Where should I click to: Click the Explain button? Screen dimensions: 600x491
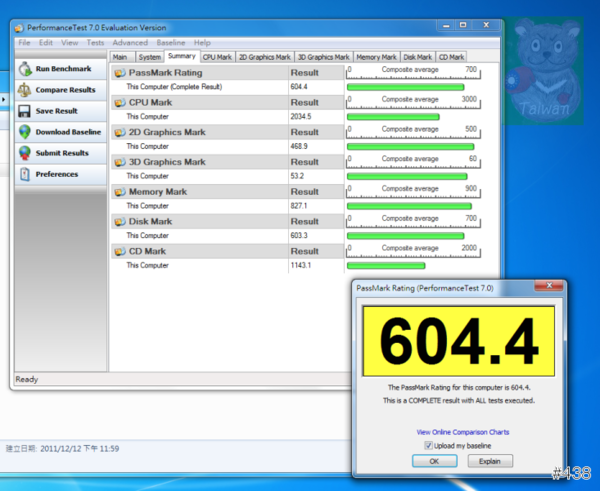(489, 461)
